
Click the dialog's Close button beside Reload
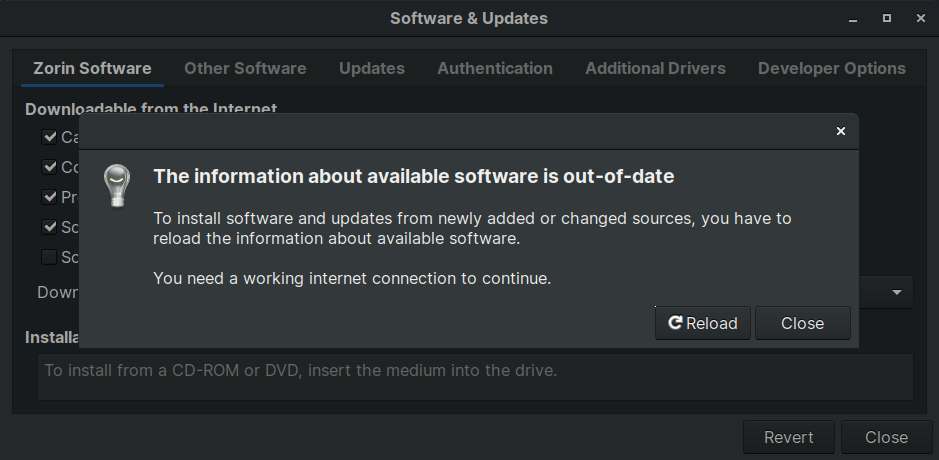pos(802,323)
